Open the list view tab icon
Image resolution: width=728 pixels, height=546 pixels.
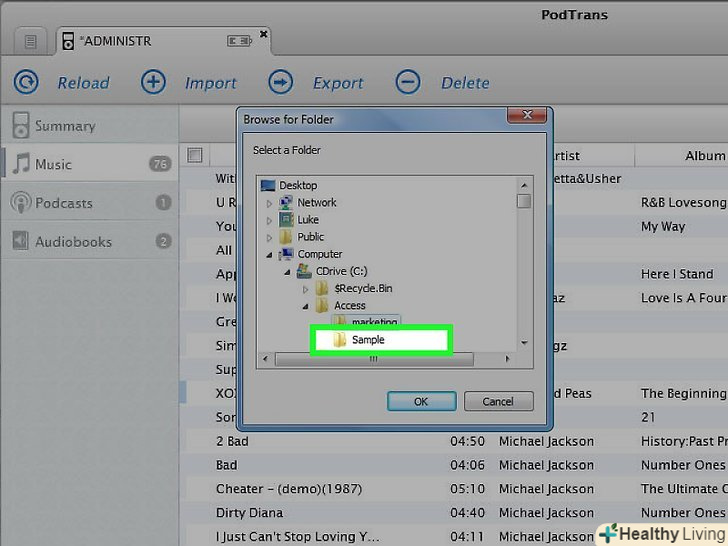[31, 42]
